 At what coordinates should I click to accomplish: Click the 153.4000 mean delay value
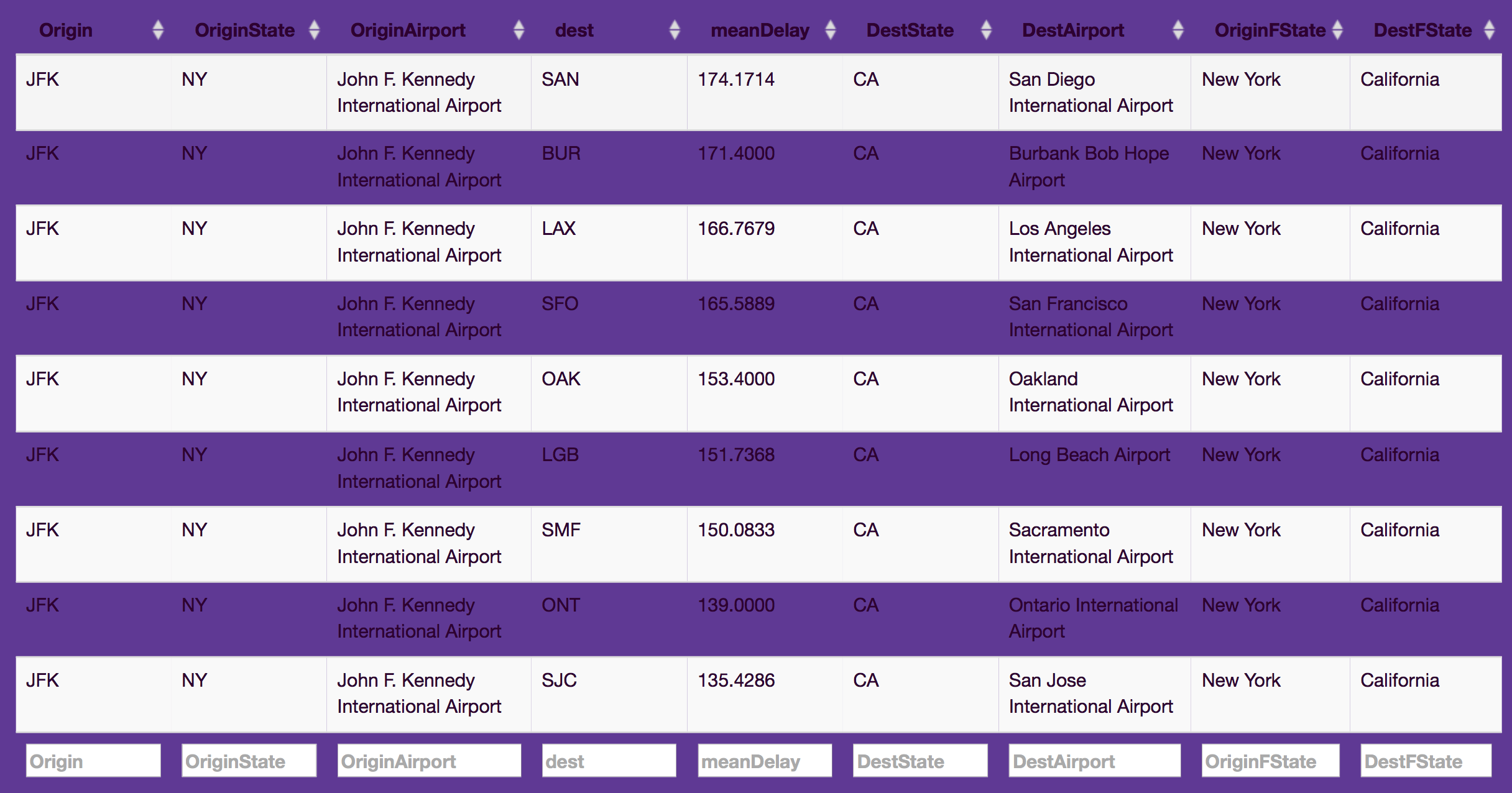(736, 379)
